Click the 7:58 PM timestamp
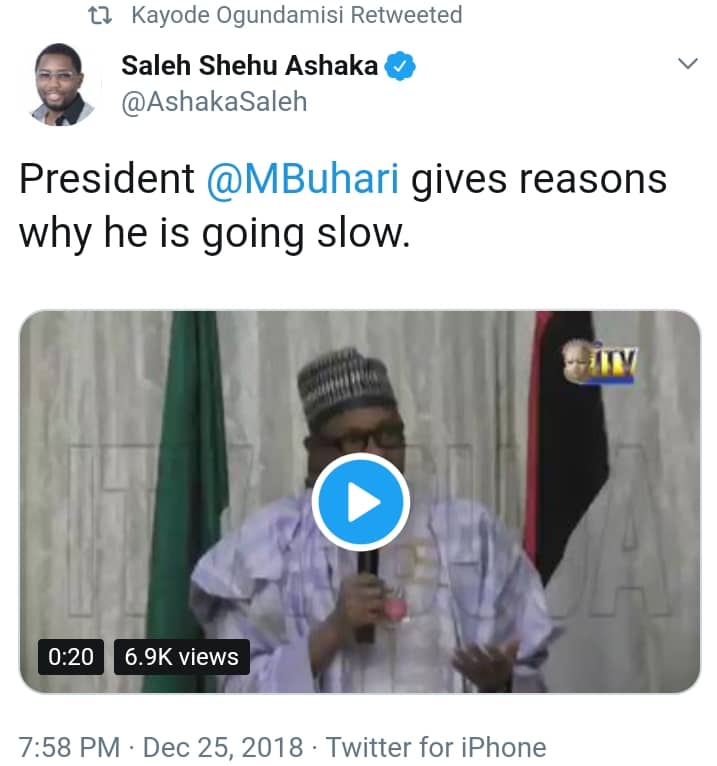Screen dimensions: 717x766 point(70,747)
